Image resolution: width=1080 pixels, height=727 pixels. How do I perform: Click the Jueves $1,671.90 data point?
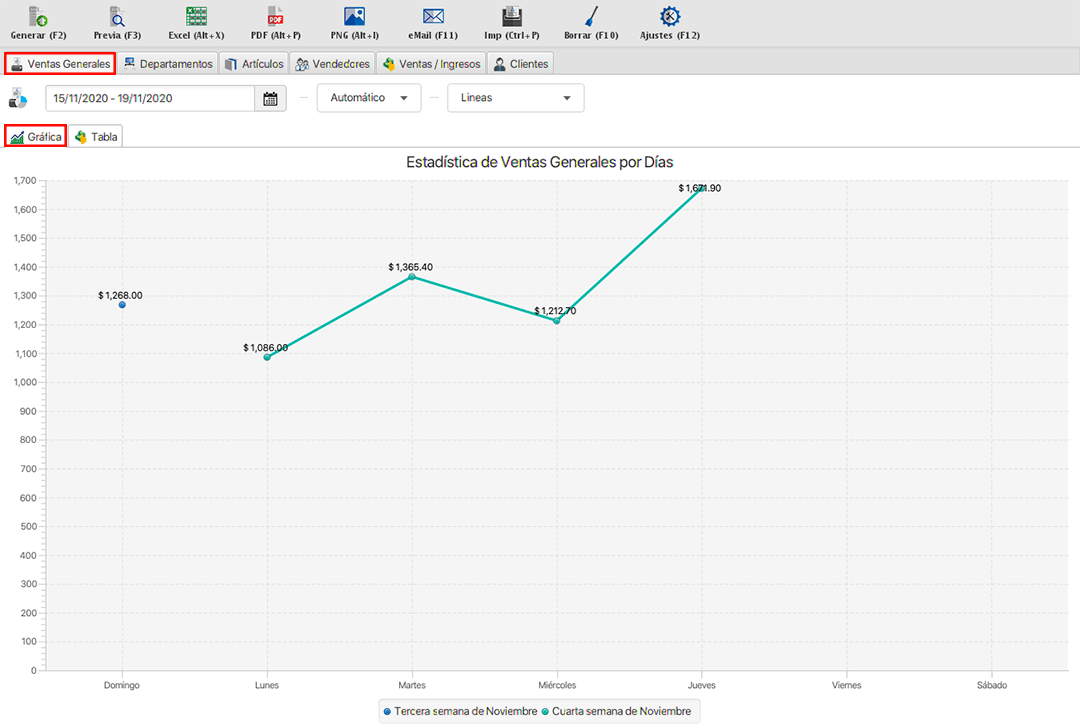[702, 189]
